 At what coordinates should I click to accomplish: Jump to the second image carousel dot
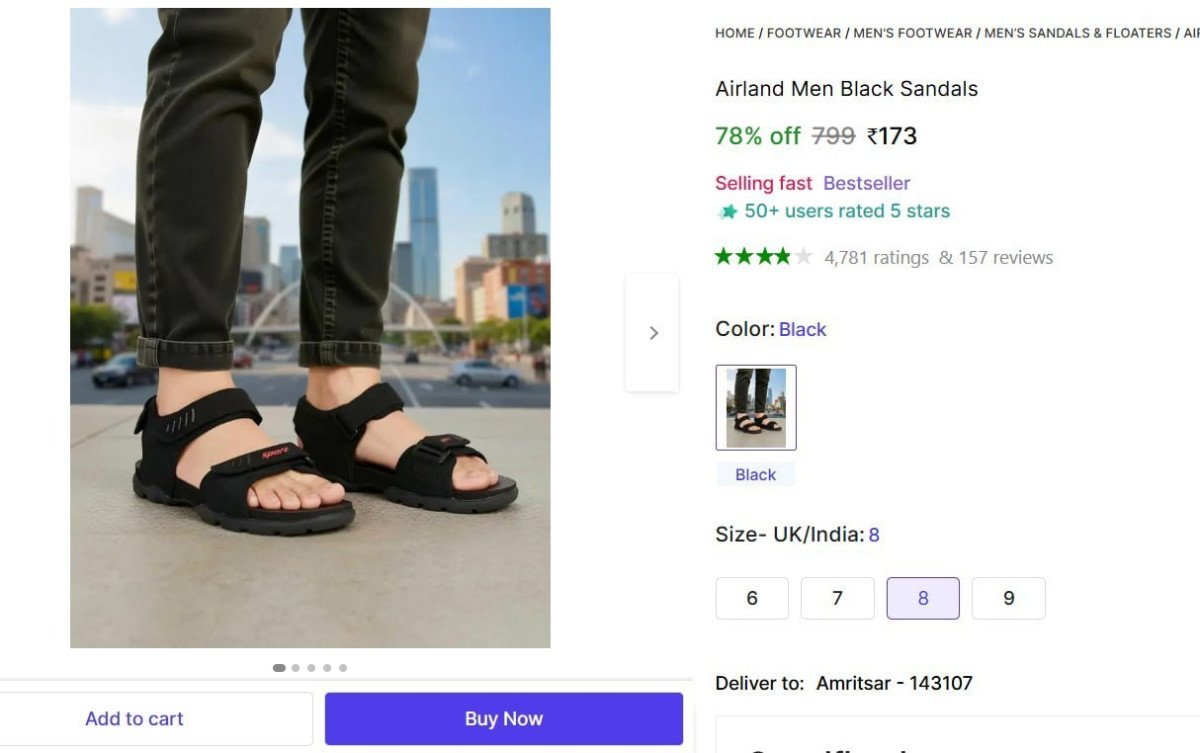click(295, 668)
